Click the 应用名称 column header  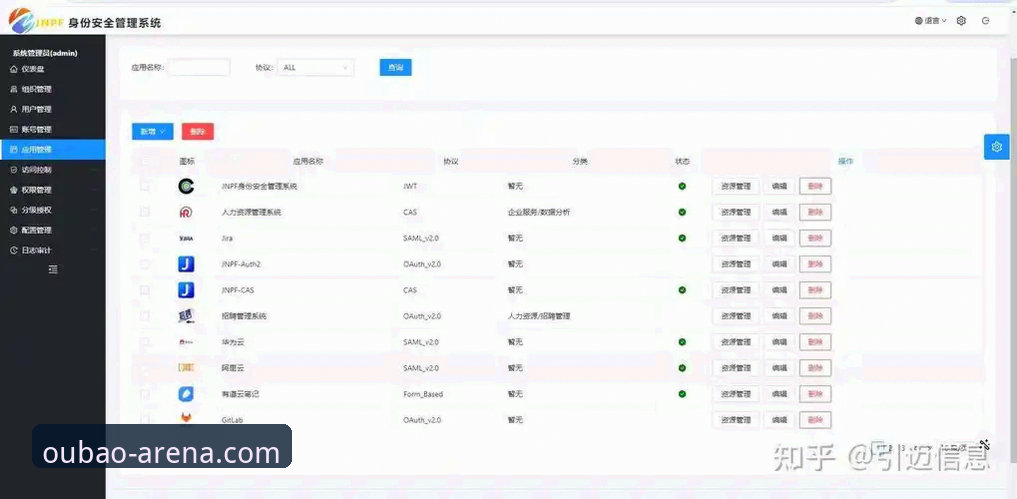click(x=308, y=162)
